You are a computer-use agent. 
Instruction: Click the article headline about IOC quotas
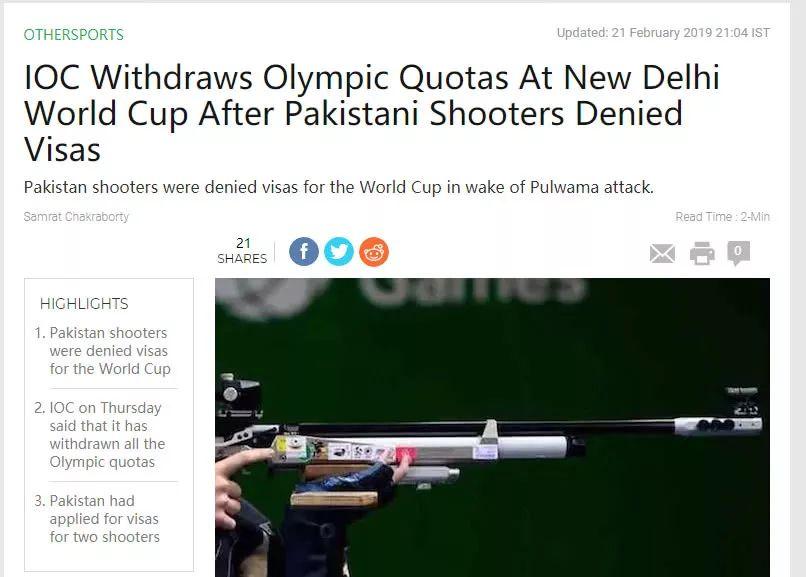[371, 113]
